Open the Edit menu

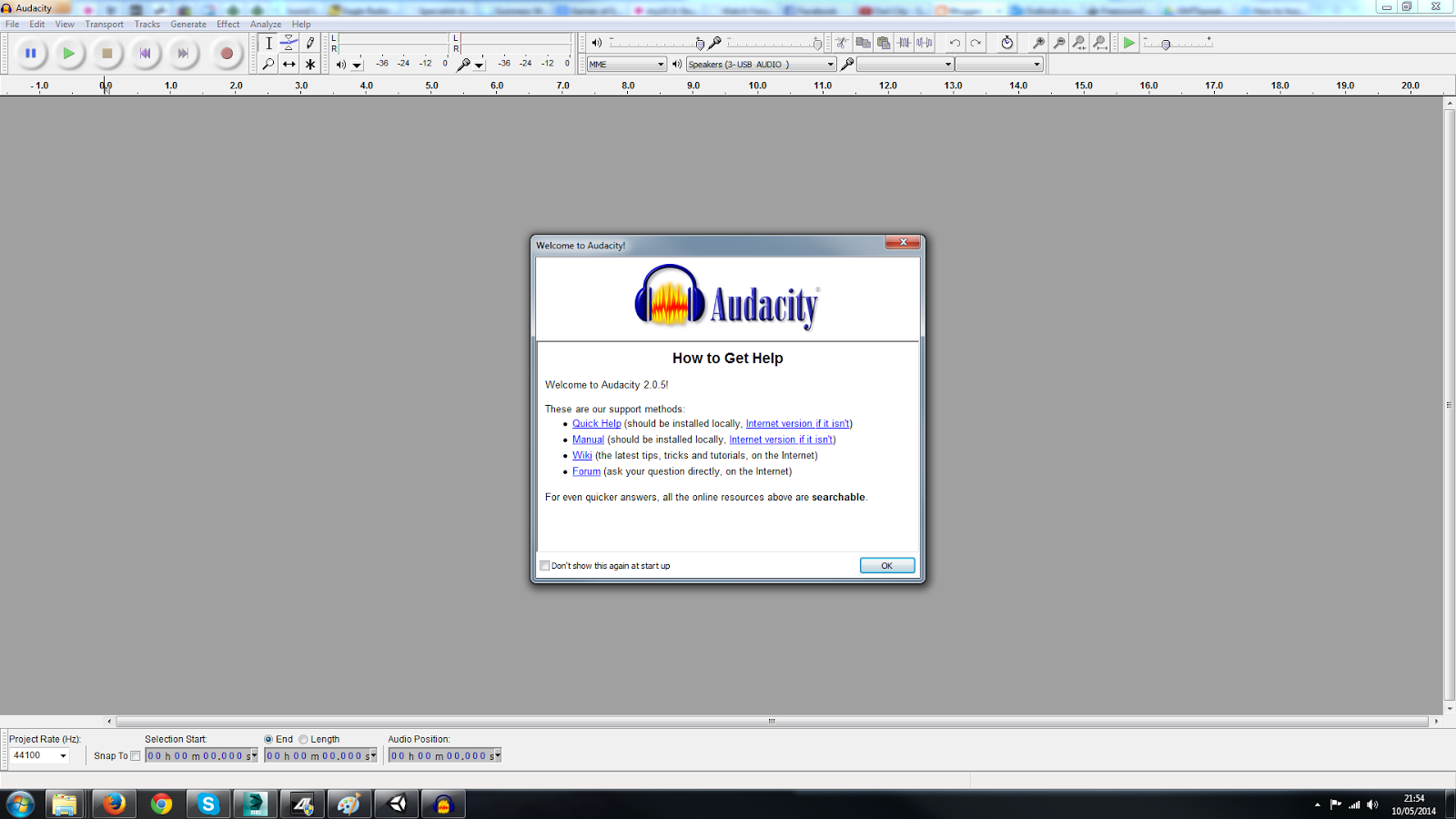tap(37, 25)
